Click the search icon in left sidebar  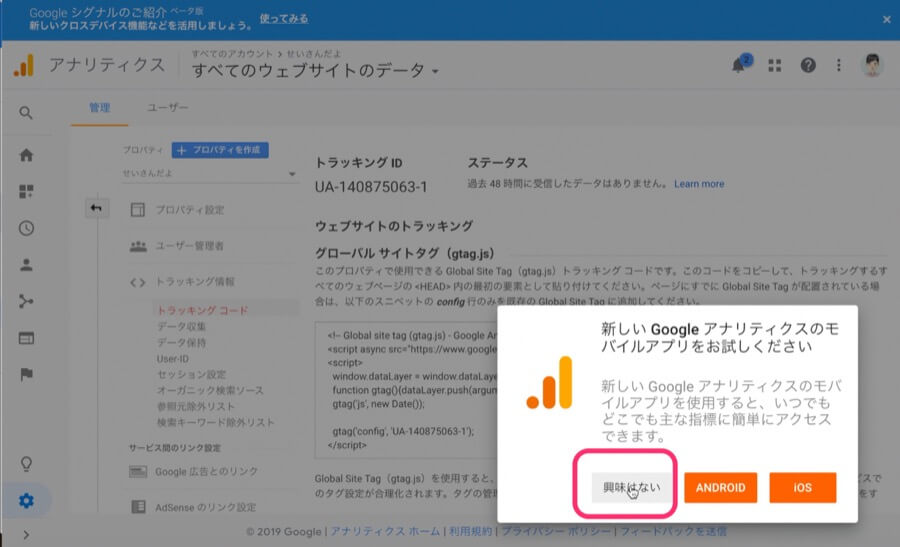26,113
